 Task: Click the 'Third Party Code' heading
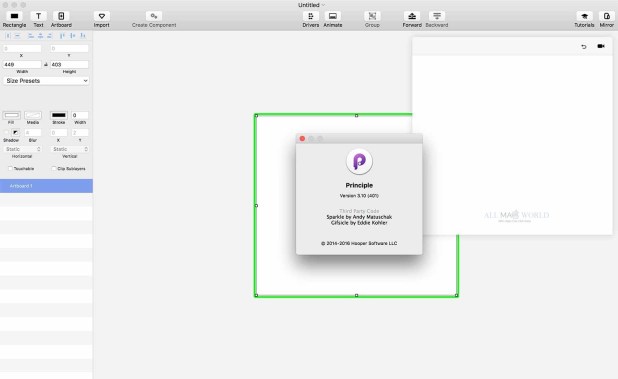(x=359, y=211)
